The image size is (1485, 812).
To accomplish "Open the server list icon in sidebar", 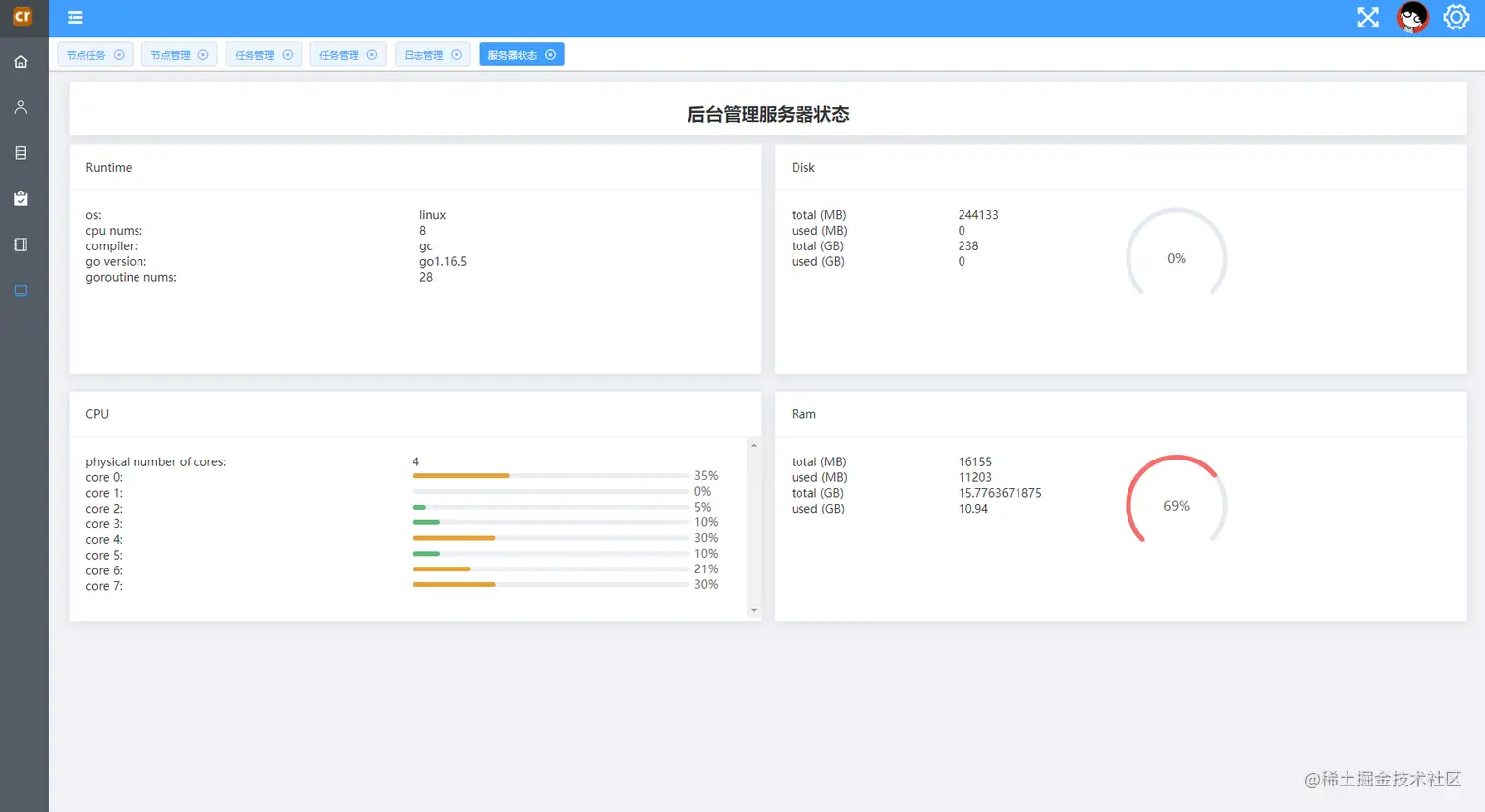I will [21, 153].
